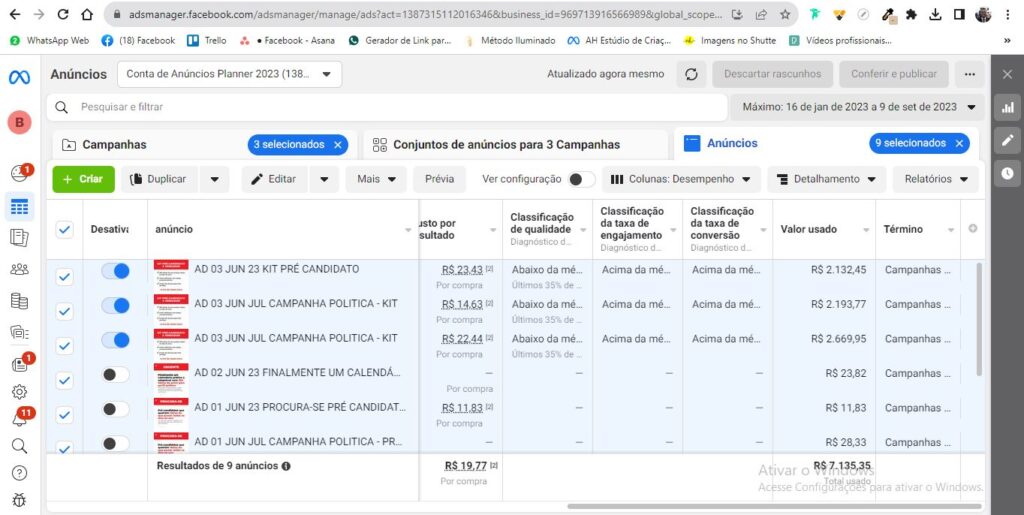This screenshot has width=1024, height=515.
Task: Open the history clock icon in right sidebar
Action: point(1007,173)
